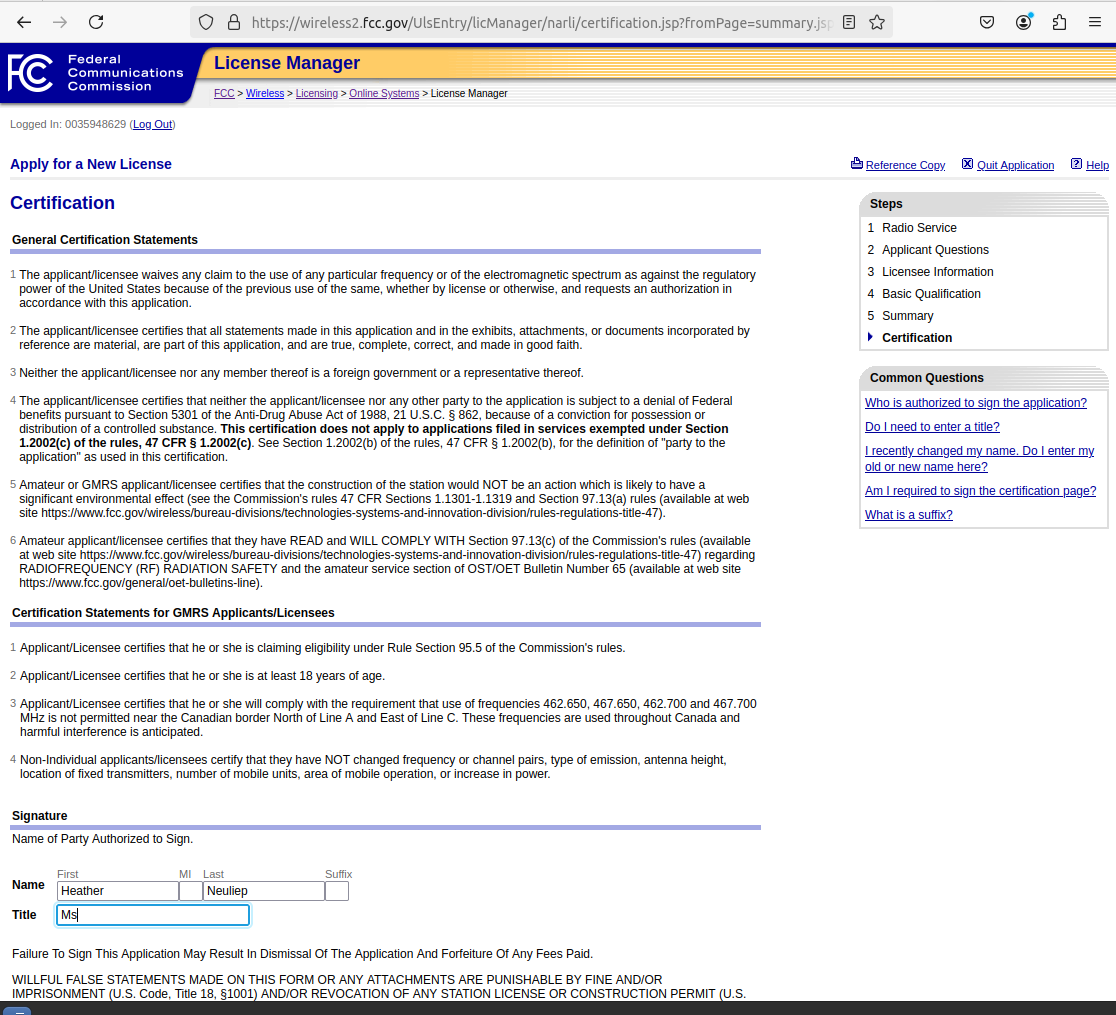Select the Wireless breadcrumb link
The height and width of the screenshot is (1015, 1116).
(x=265, y=93)
